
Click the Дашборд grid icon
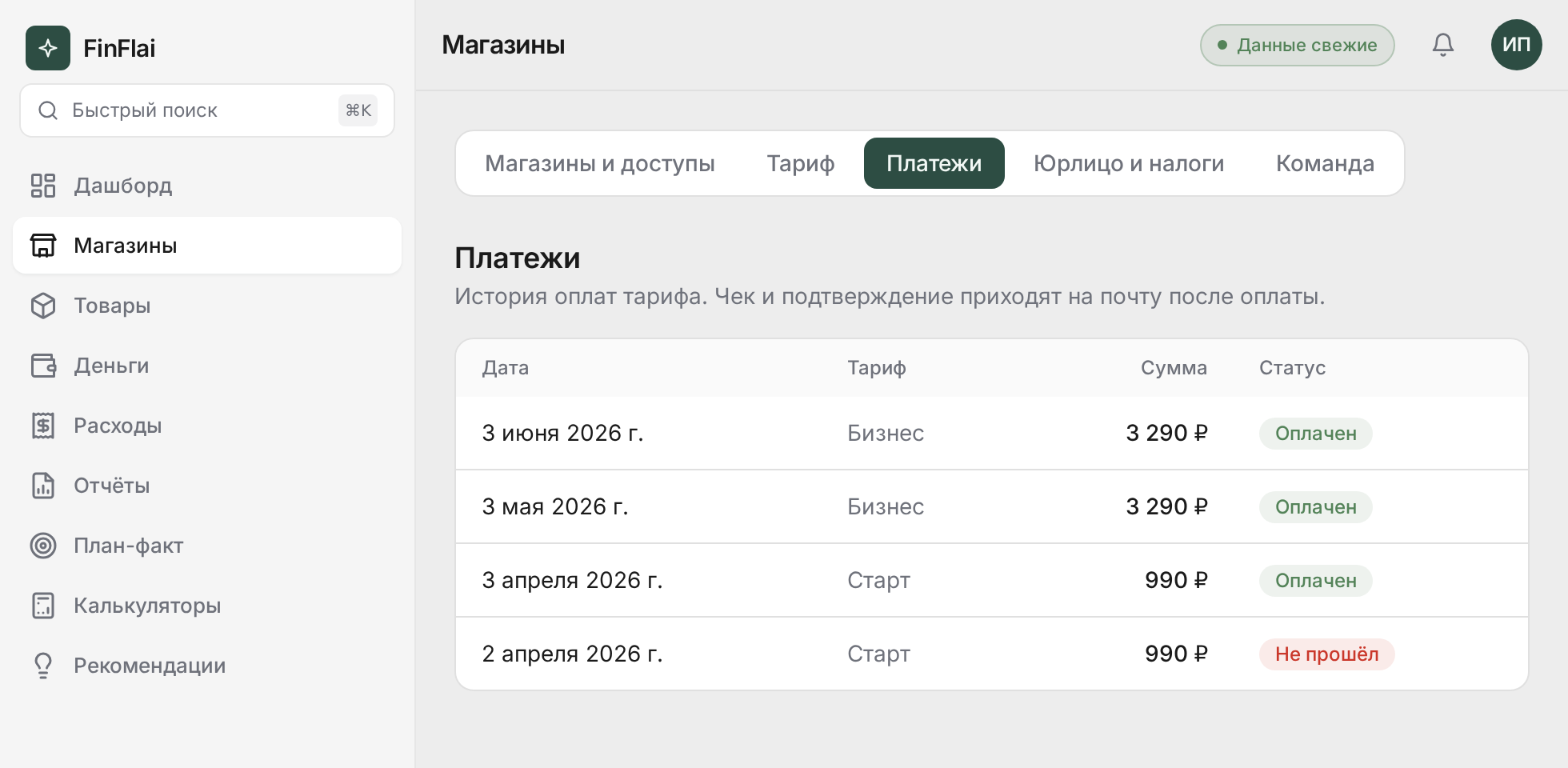[43, 186]
